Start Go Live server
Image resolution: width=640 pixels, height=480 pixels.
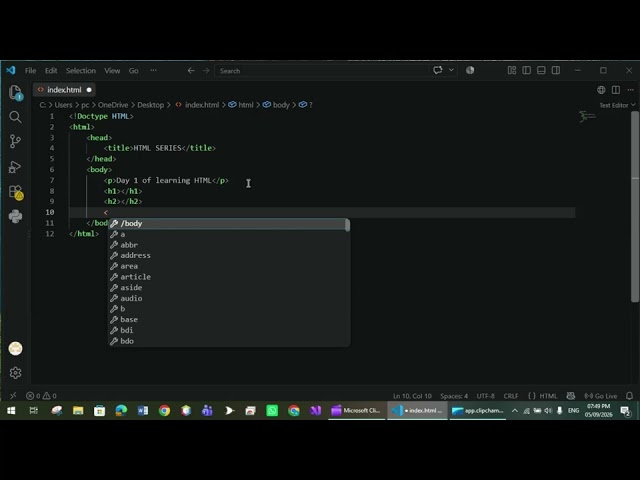click(x=601, y=396)
